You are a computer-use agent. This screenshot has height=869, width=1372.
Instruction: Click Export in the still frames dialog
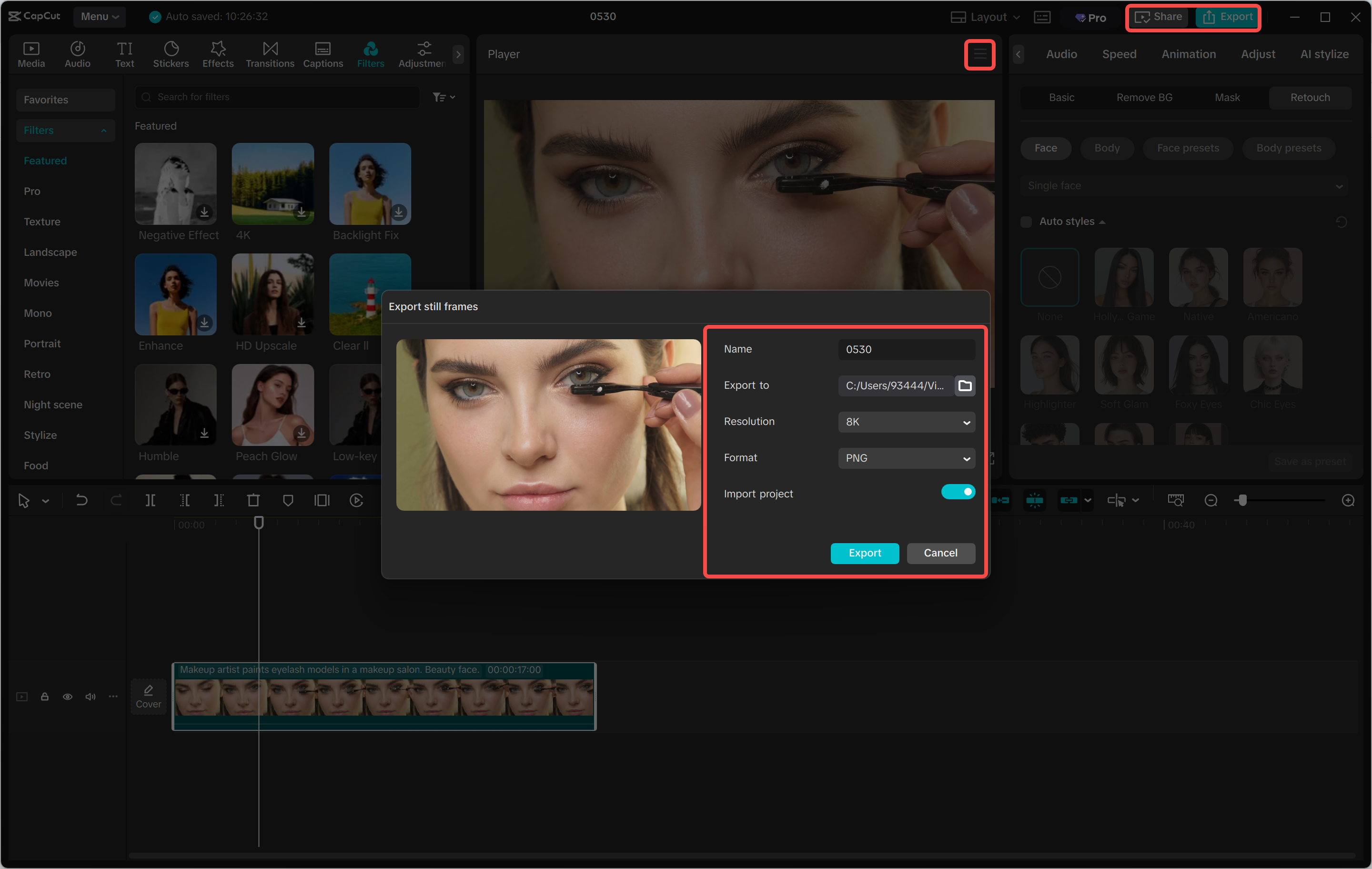click(x=864, y=553)
